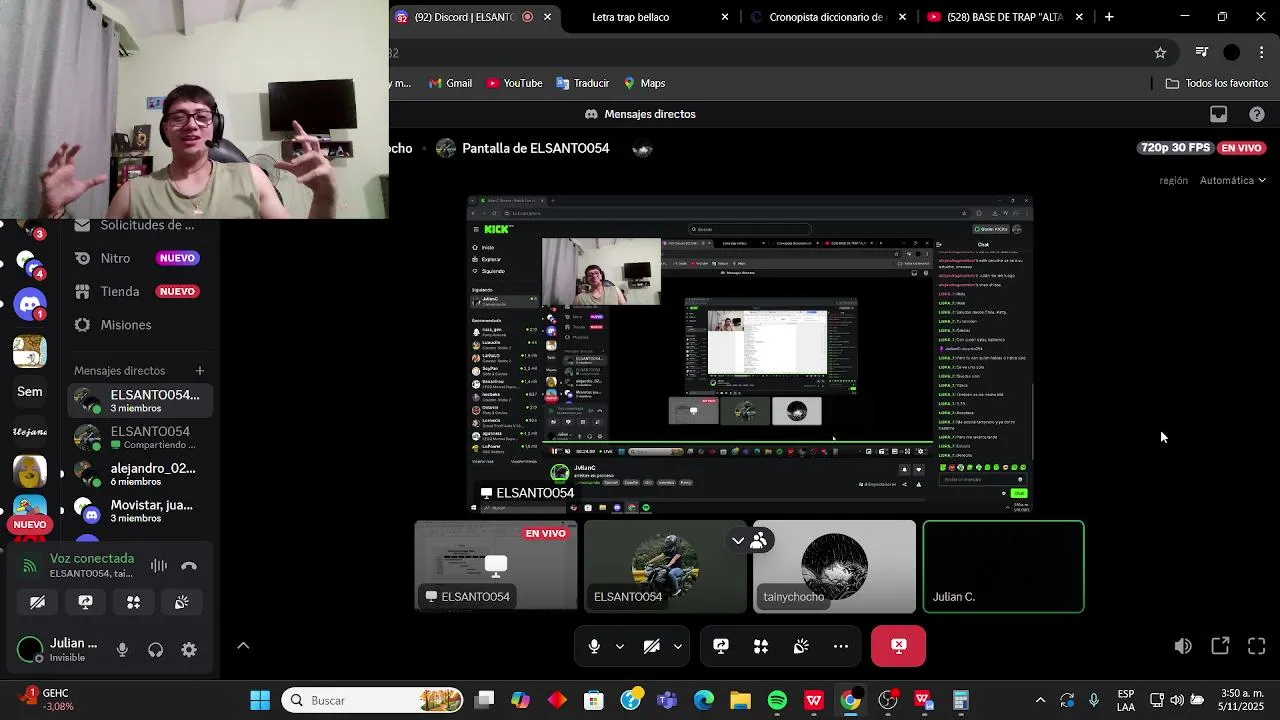The height and width of the screenshot is (720, 1280).
Task: Close the Discord browser tab
Action: [x=547, y=17]
